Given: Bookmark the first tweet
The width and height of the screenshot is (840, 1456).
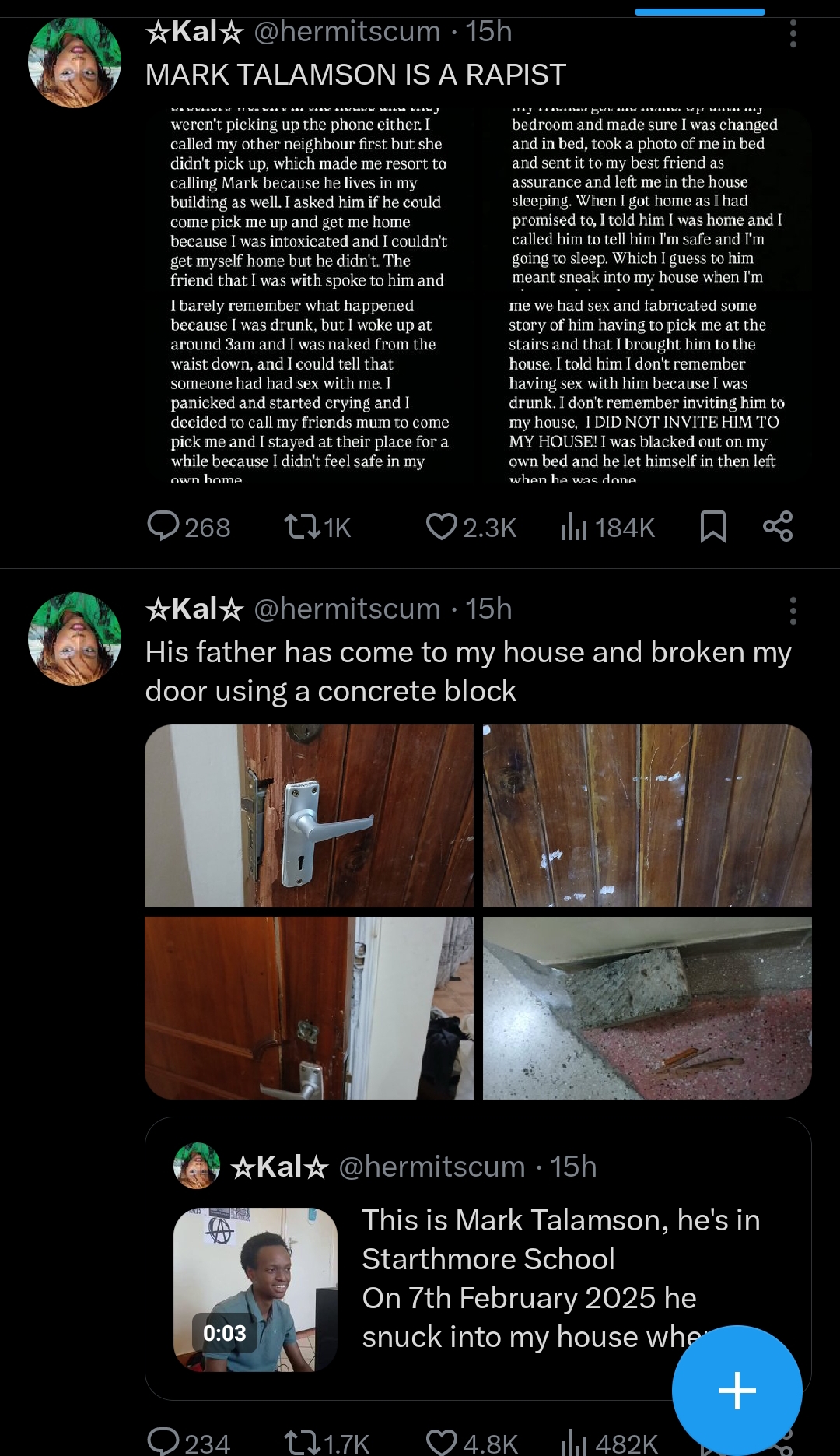Looking at the screenshot, I should coord(712,527).
